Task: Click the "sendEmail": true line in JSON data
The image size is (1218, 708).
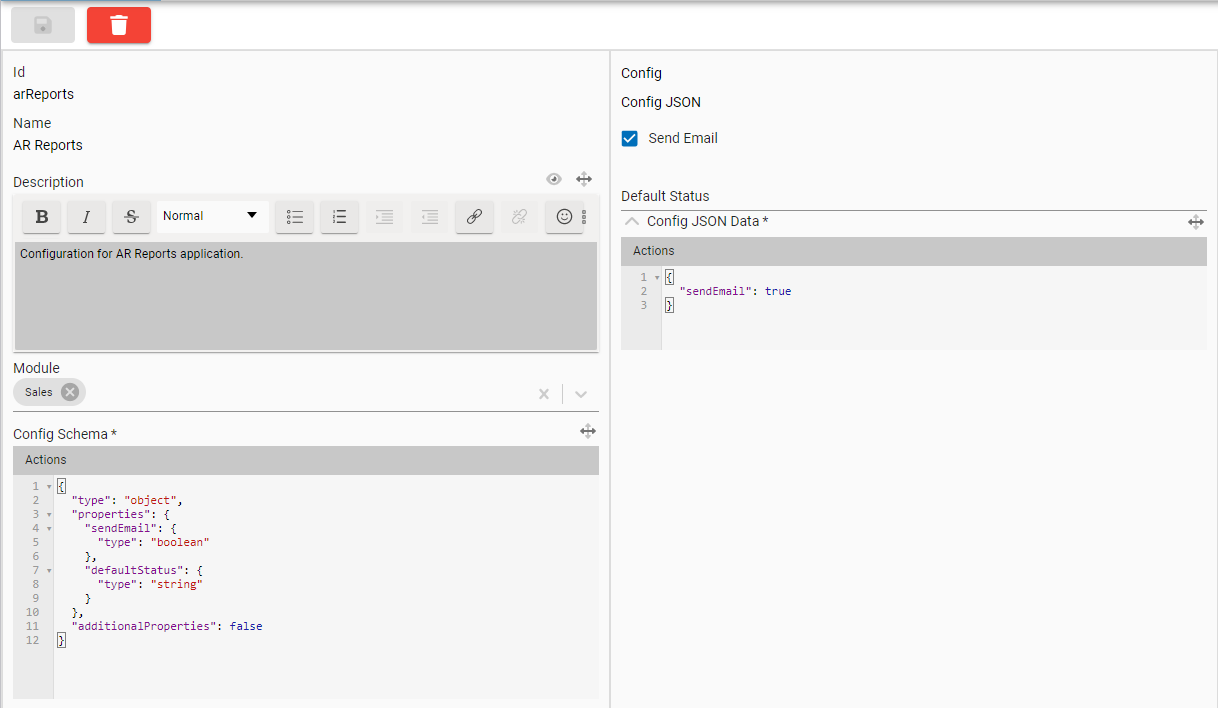Action: 735,291
